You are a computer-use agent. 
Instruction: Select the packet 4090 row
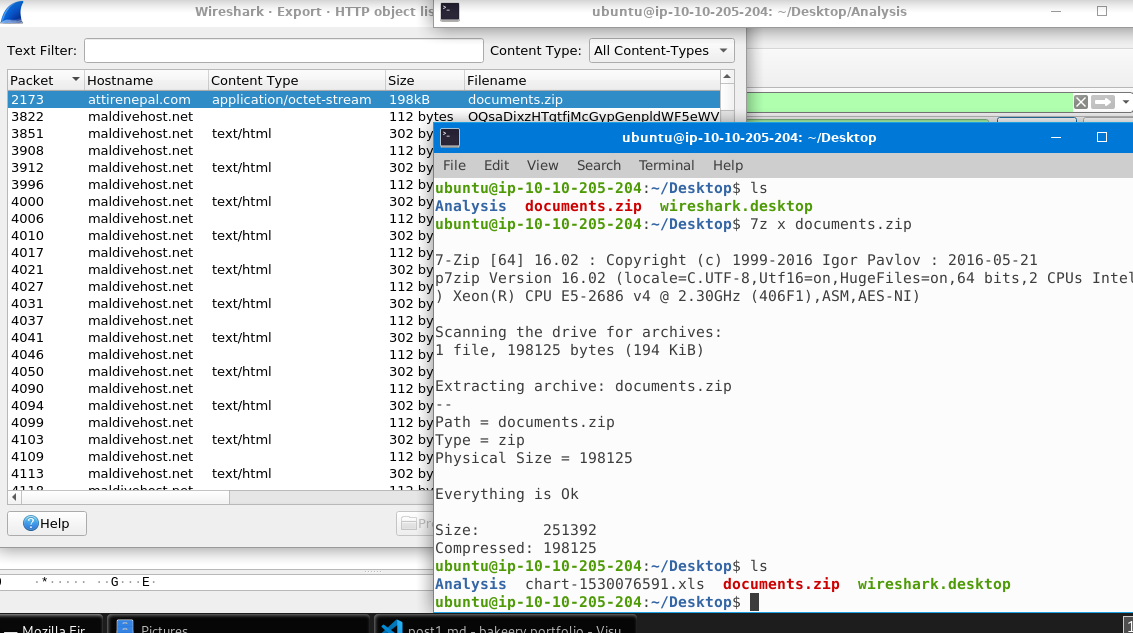(x=220, y=388)
